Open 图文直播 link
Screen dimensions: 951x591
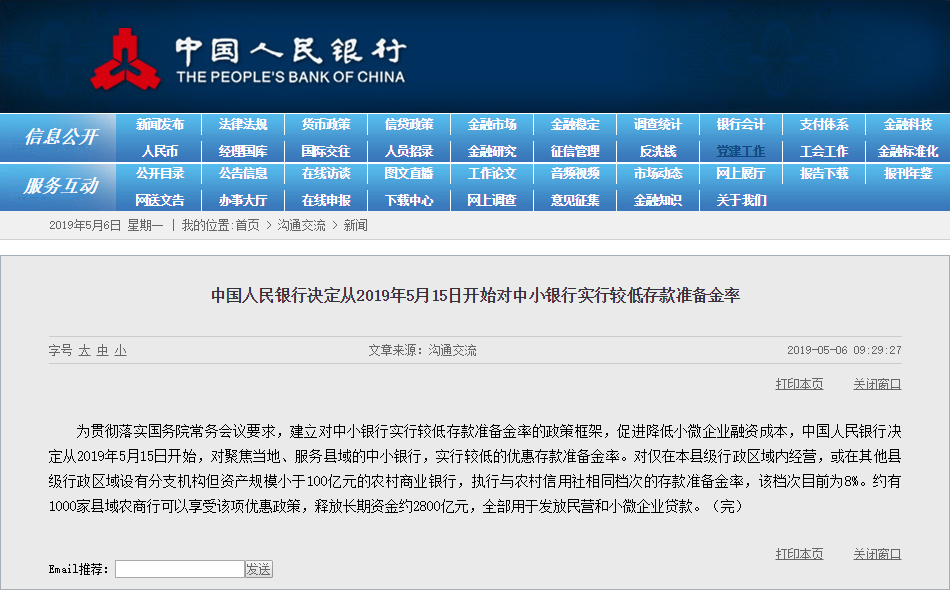[409, 174]
